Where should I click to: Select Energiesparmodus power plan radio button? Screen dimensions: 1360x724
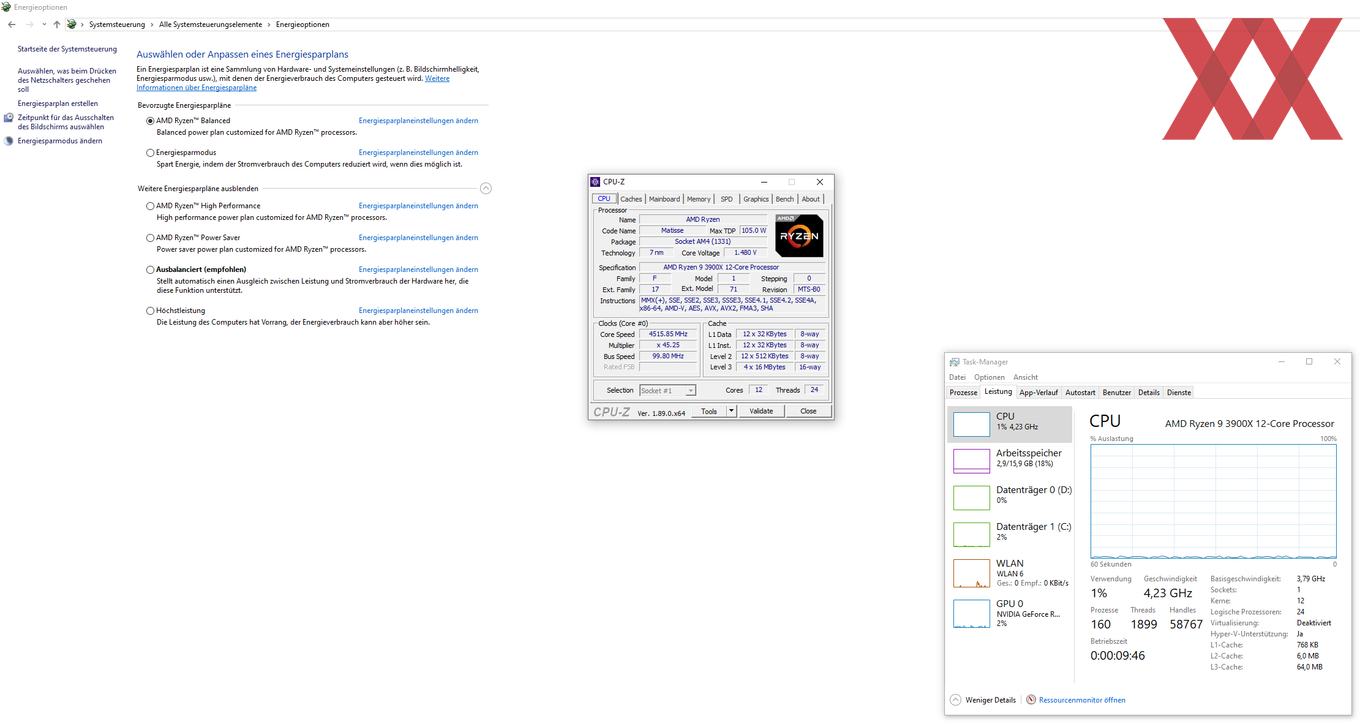[x=150, y=153]
